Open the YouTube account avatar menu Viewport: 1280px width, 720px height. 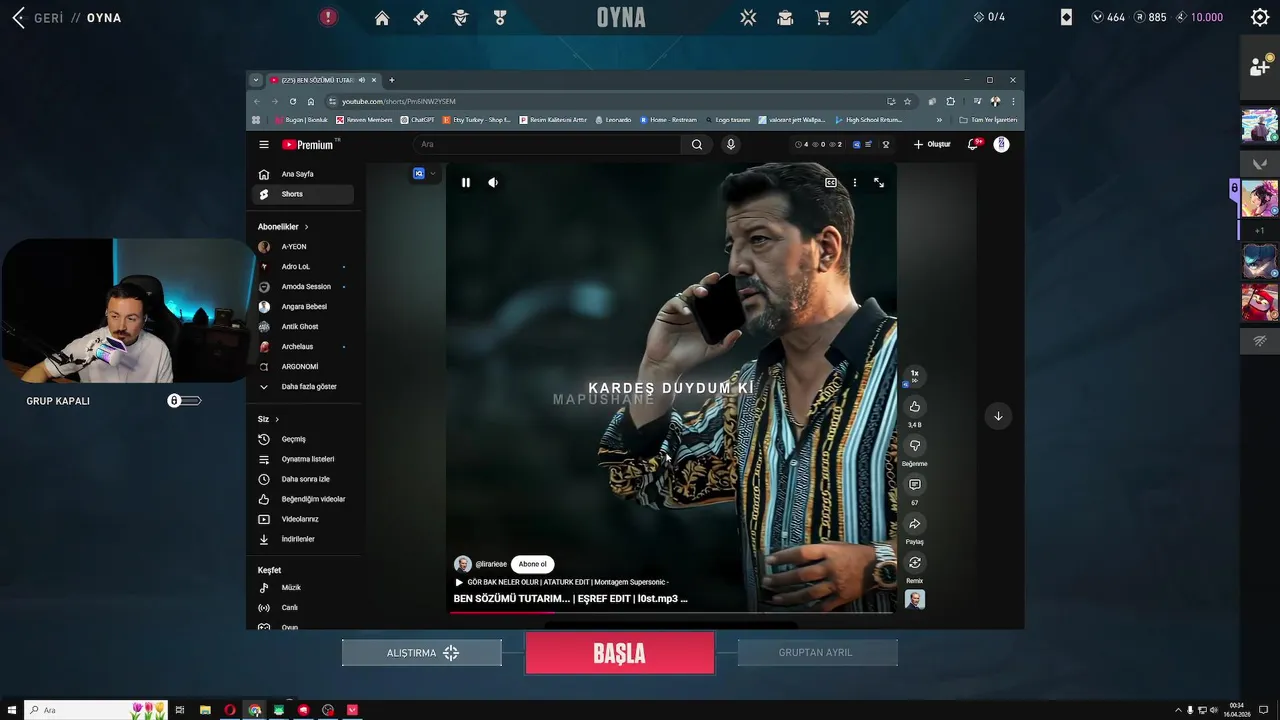tap(1001, 144)
